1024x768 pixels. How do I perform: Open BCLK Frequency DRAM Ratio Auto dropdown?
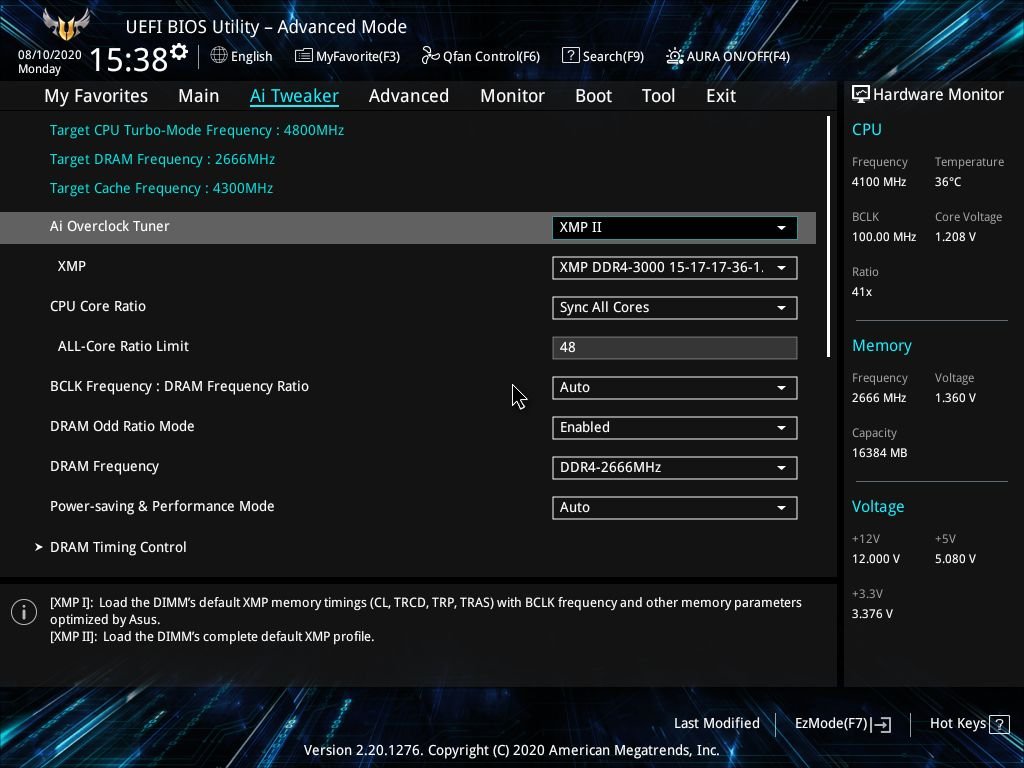pos(675,387)
